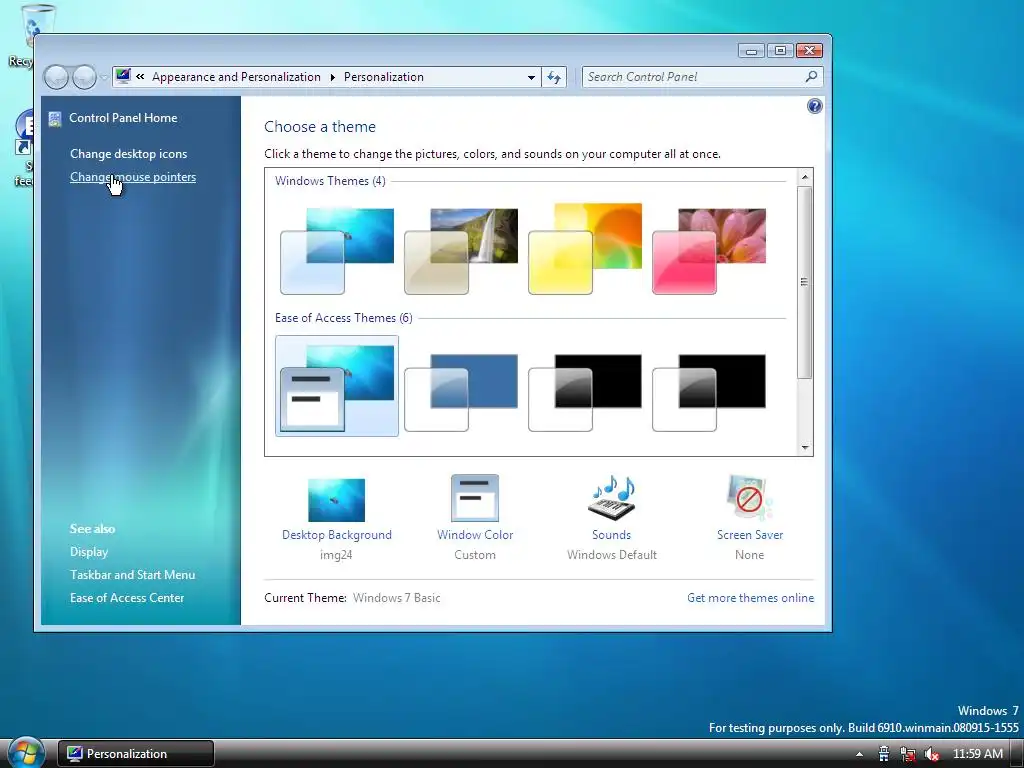
Task: Show hidden tray icons arrow
Action: click(x=859, y=754)
